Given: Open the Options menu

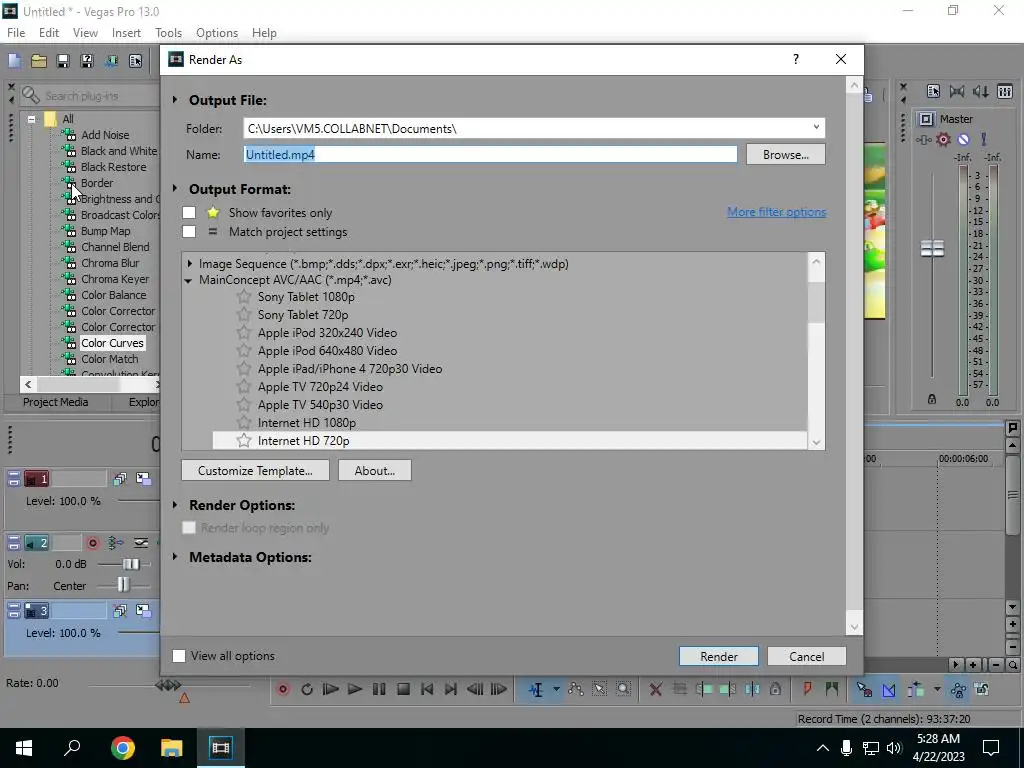Looking at the screenshot, I should coord(217,33).
